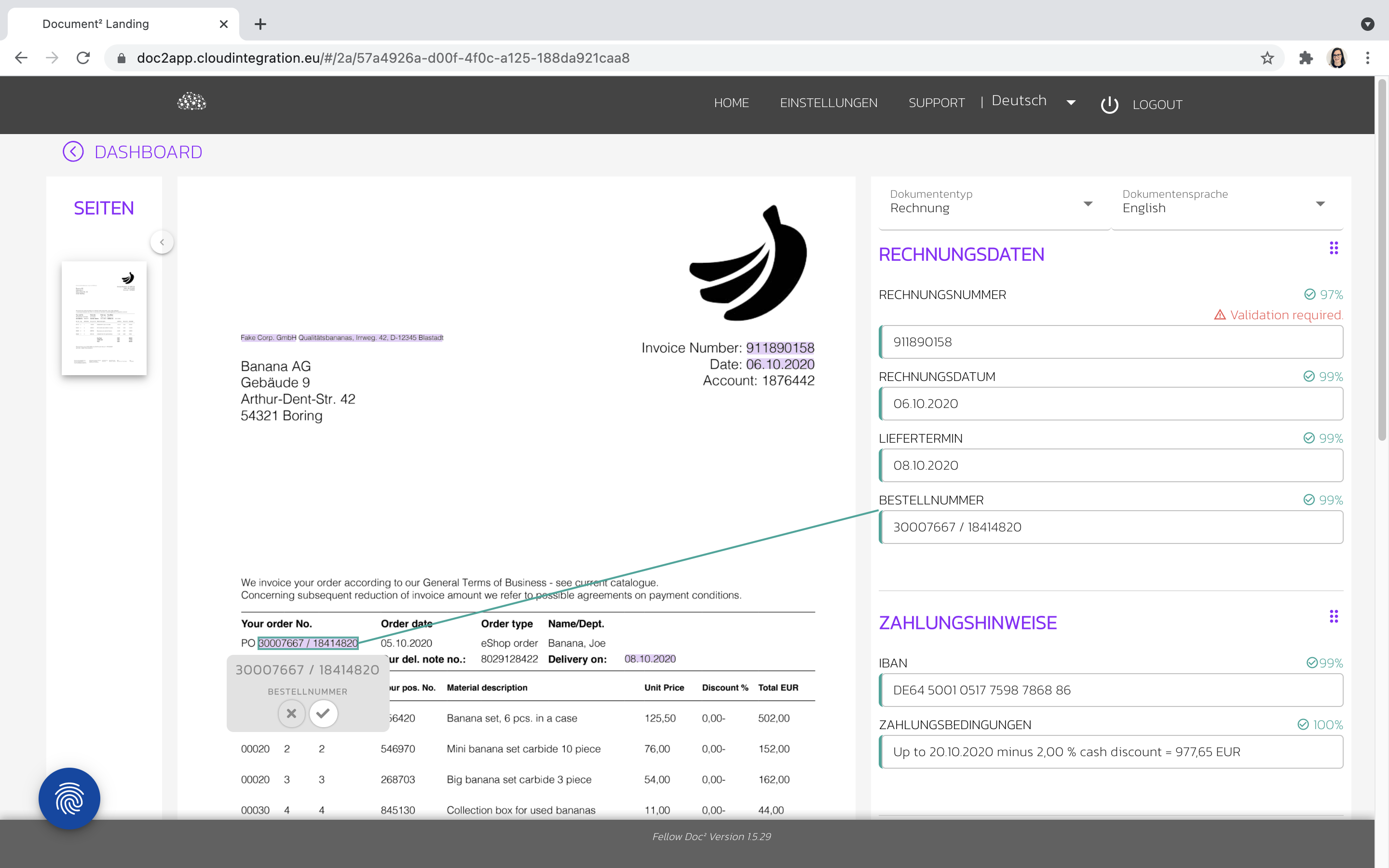Image resolution: width=1389 pixels, height=868 pixels.
Task: Open the Support menu item
Action: (936, 103)
